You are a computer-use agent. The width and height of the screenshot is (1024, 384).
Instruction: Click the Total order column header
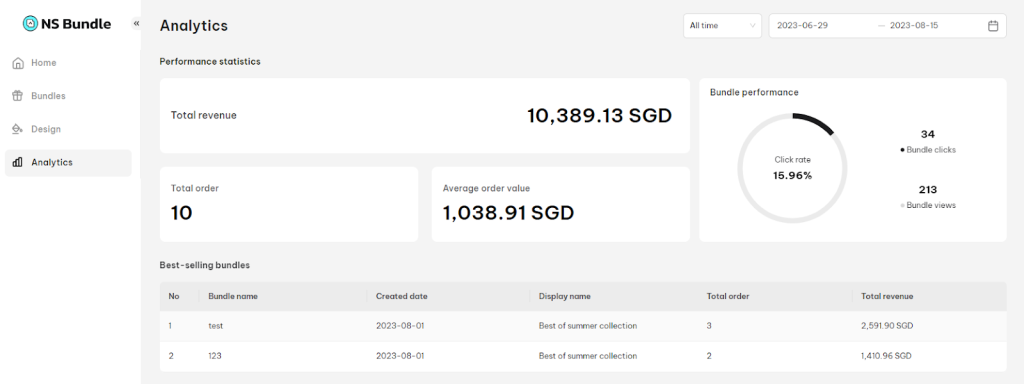pyautogui.click(x=728, y=296)
